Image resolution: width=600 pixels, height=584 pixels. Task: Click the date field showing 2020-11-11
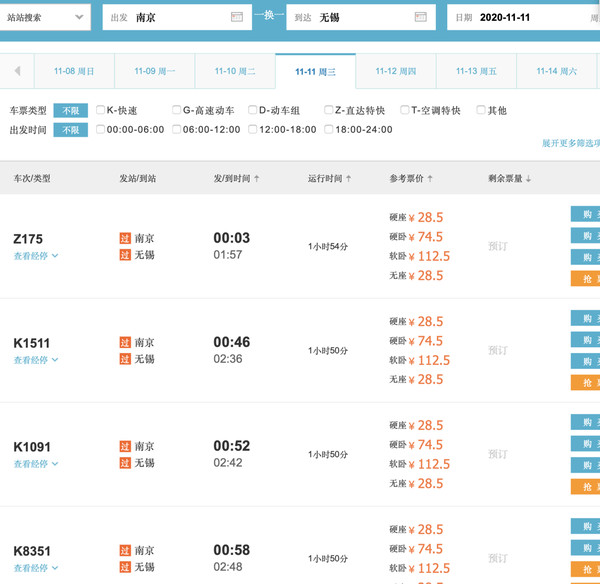[x=523, y=17]
